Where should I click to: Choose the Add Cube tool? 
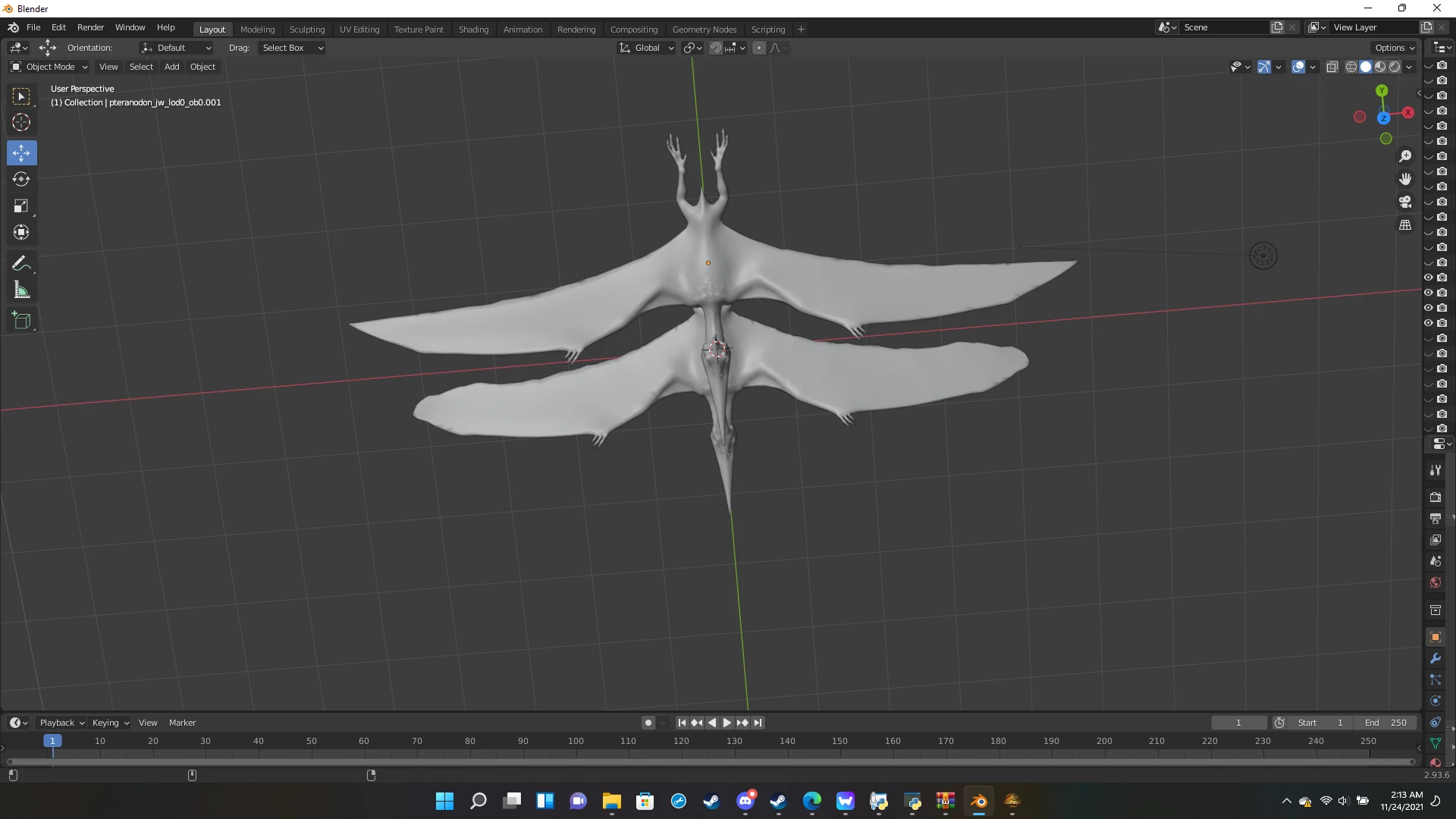pyautogui.click(x=21, y=321)
